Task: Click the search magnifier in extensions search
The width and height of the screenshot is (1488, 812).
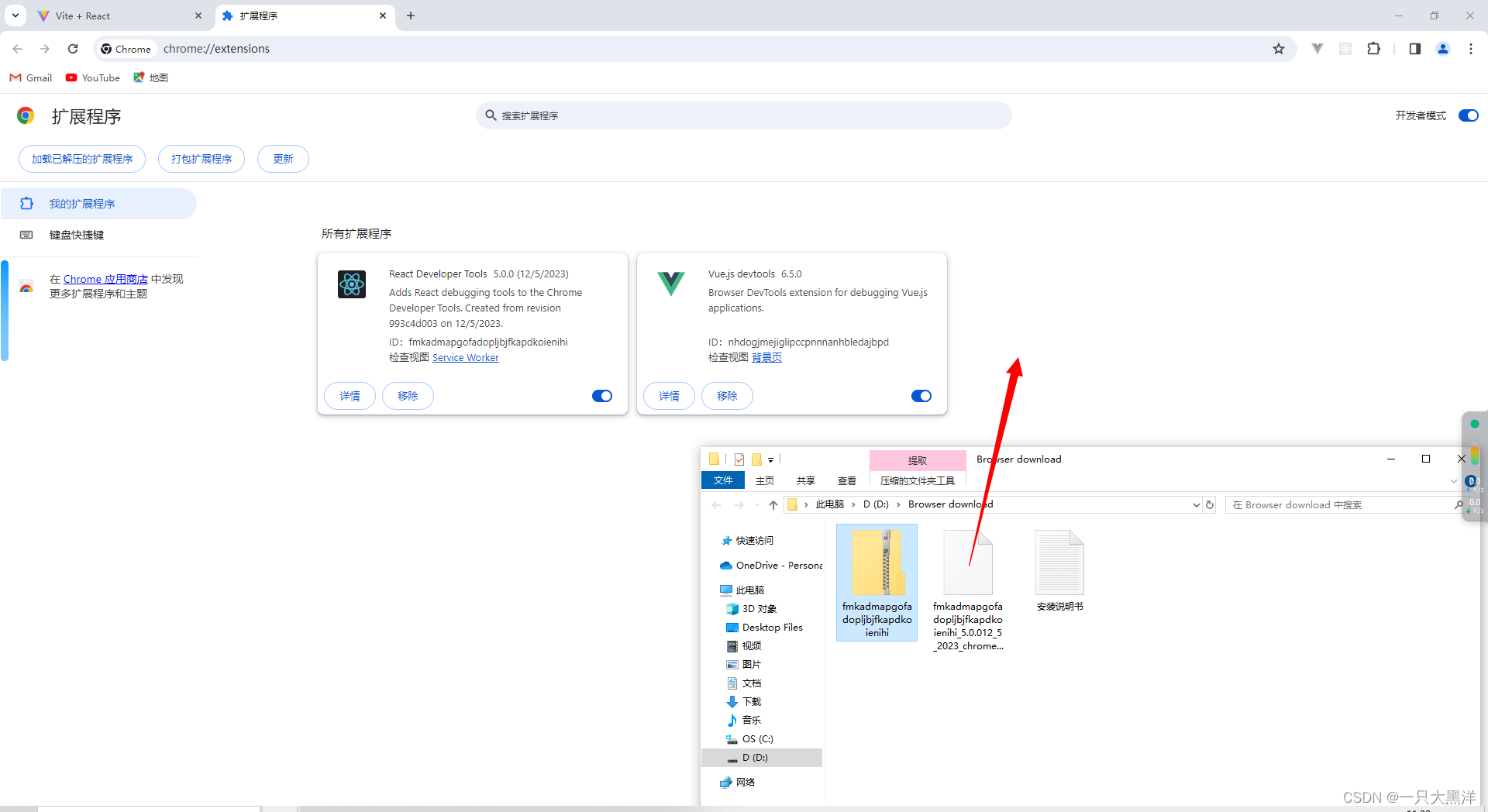Action: point(491,115)
